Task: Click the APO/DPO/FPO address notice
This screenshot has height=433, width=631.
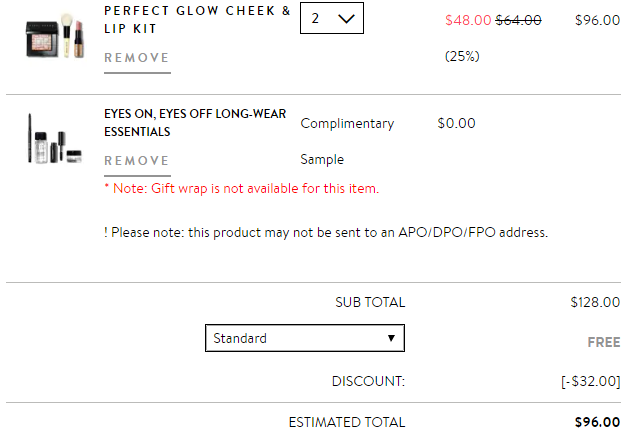Action: click(326, 233)
